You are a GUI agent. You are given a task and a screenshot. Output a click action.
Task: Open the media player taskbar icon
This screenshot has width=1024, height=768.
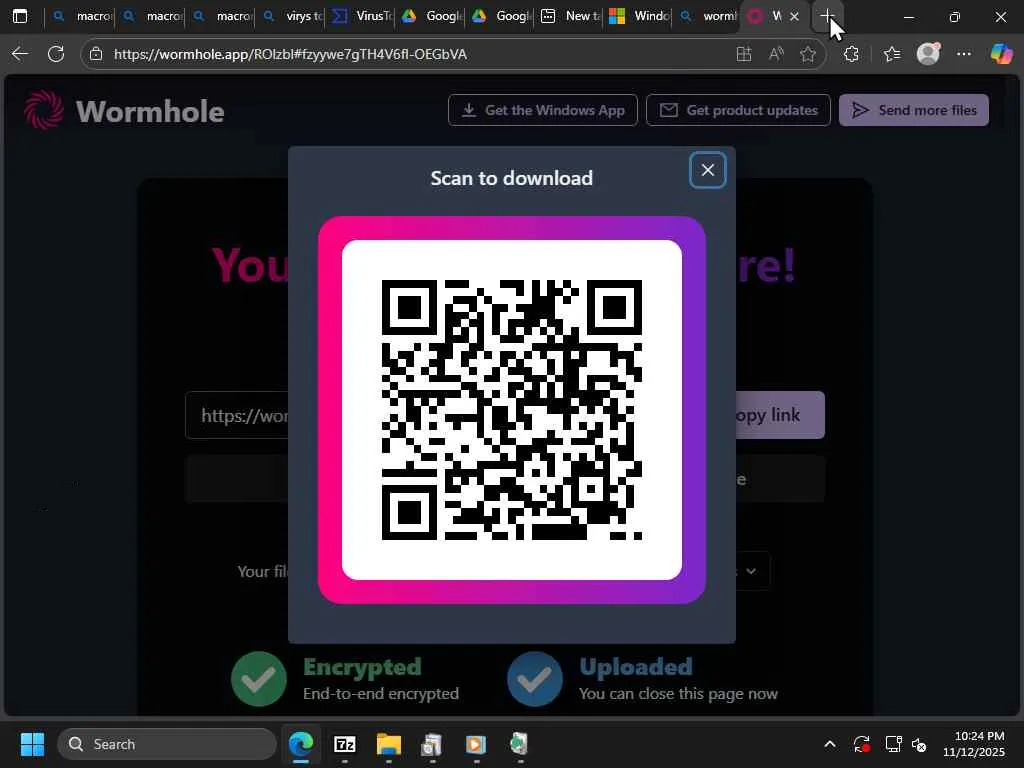(x=475, y=744)
